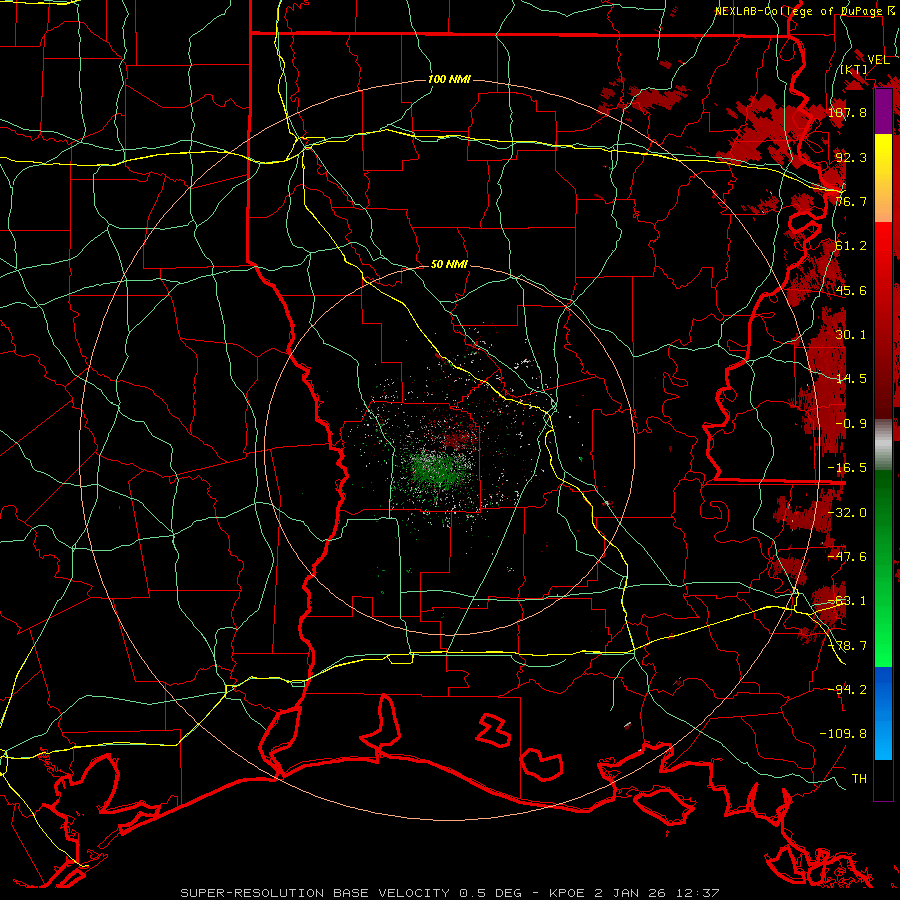Select the 92.3 scale value
The image size is (900, 900).
851,157
